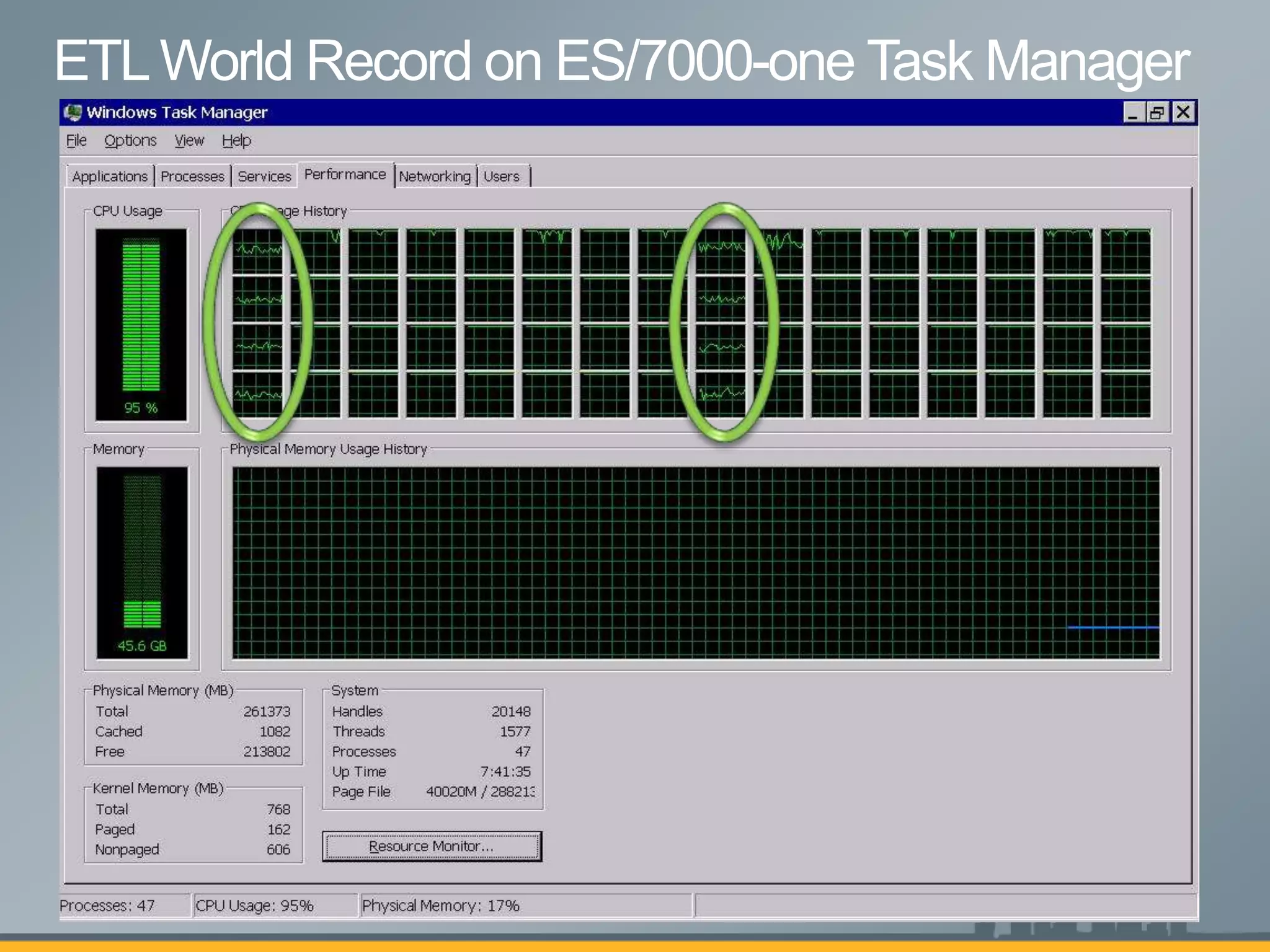Click the Memory 45.6 GB gauge

coord(142,562)
